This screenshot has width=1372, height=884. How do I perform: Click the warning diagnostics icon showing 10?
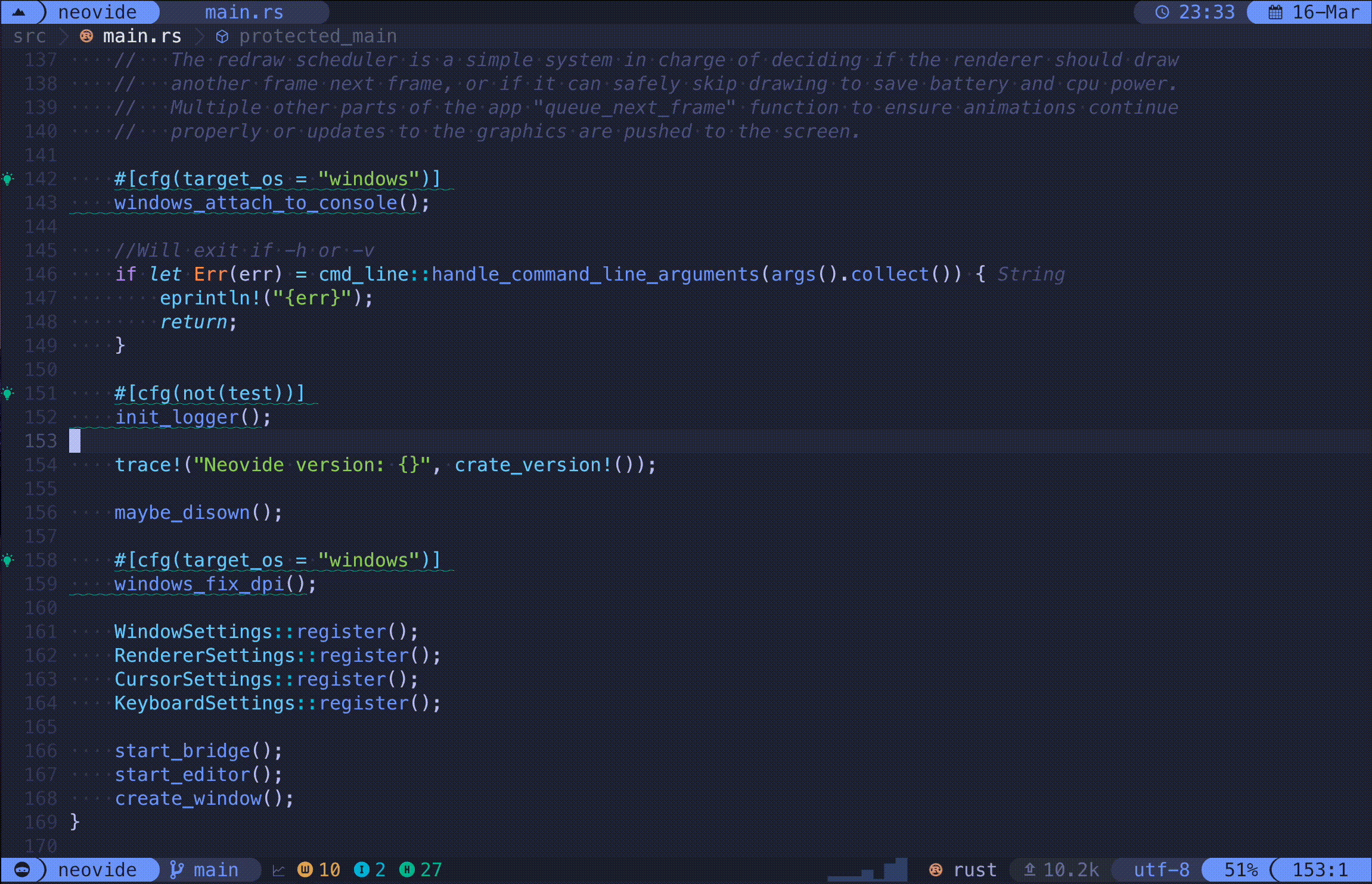305,870
